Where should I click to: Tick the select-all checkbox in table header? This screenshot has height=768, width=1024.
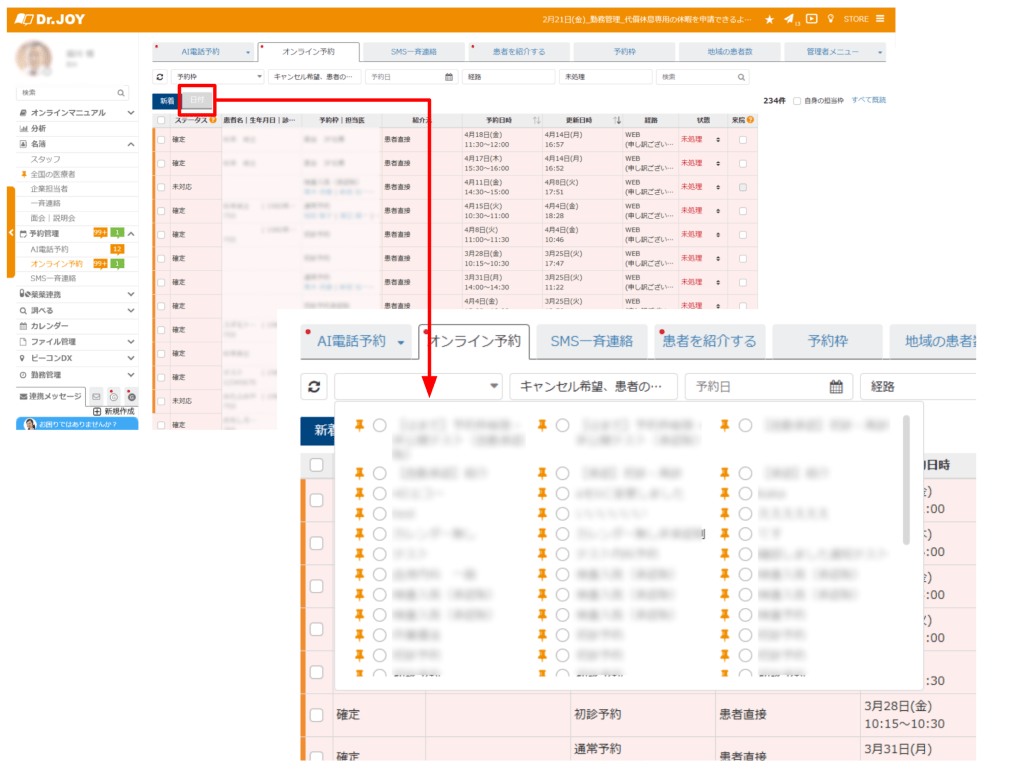[x=161, y=120]
